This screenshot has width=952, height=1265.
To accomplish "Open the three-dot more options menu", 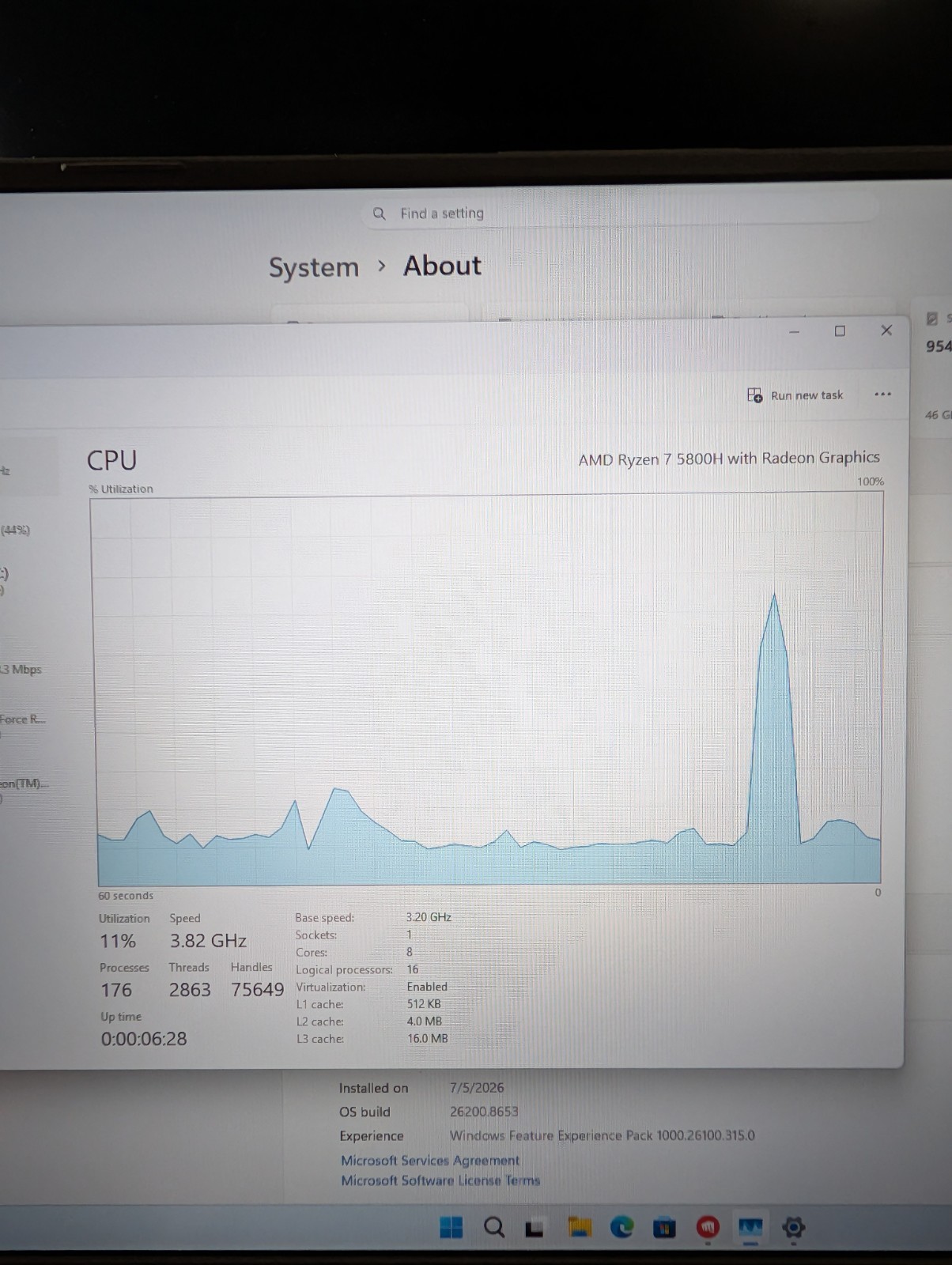I will [882, 394].
